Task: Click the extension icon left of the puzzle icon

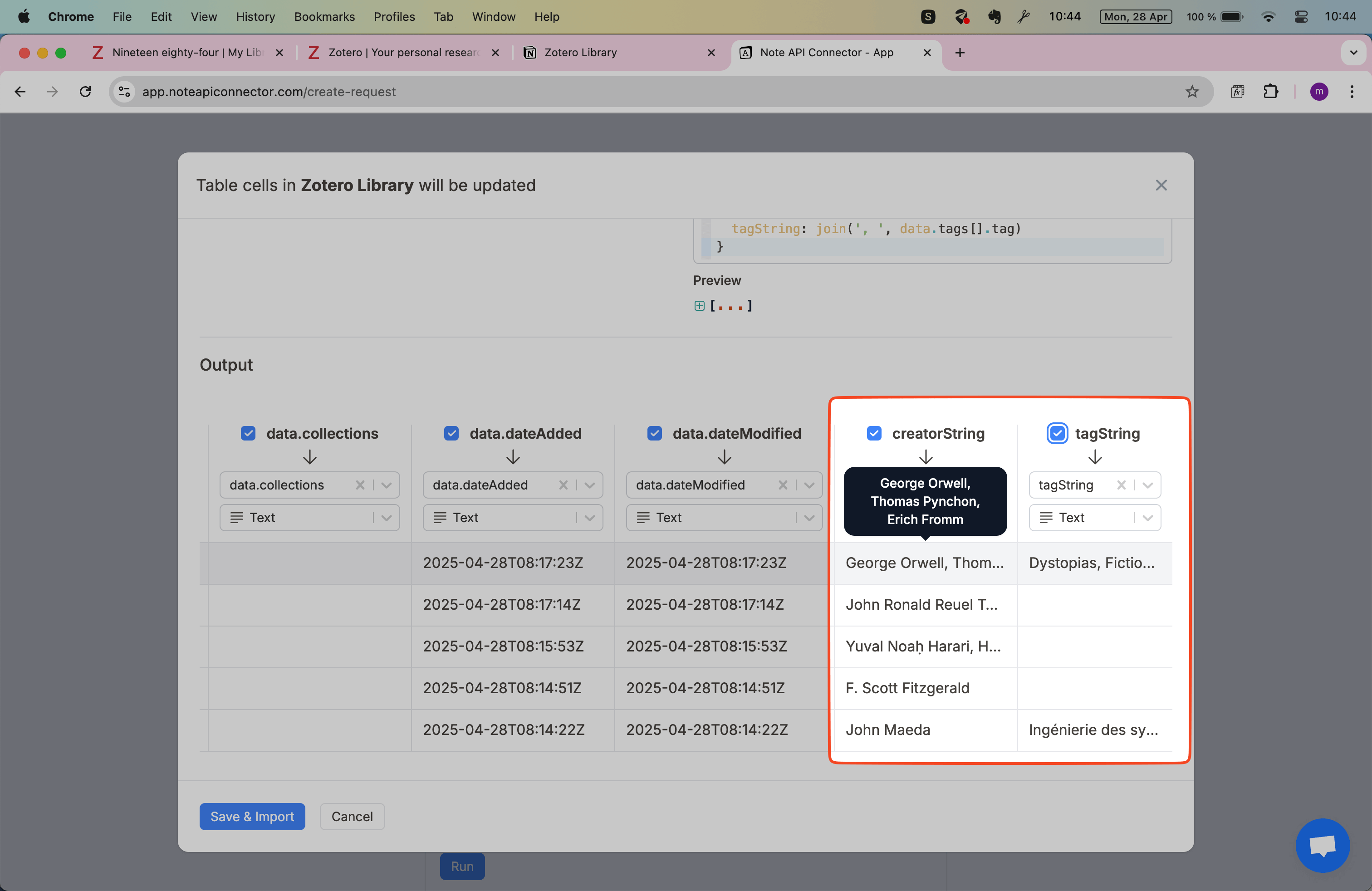Action: tap(1238, 92)
